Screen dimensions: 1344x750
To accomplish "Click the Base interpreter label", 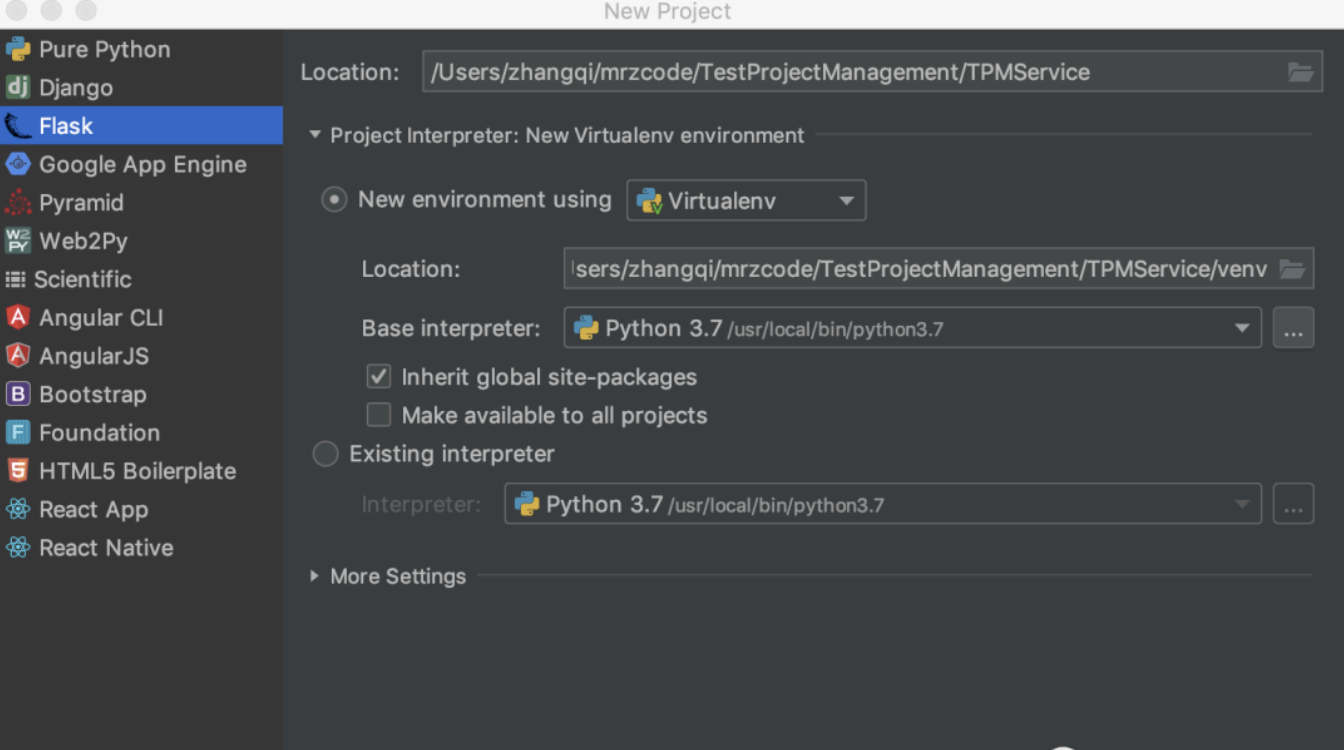I will (x=451, y=328).
